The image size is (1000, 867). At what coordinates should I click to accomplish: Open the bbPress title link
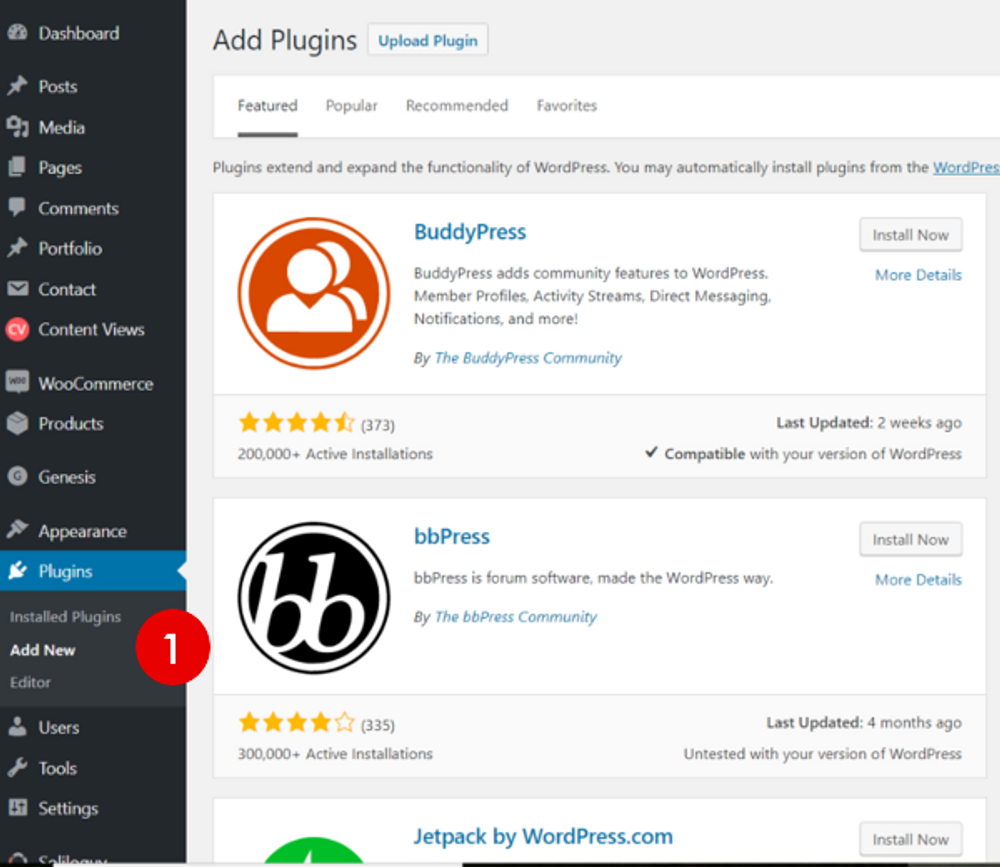pyautogui.click(x=452, y=537)
